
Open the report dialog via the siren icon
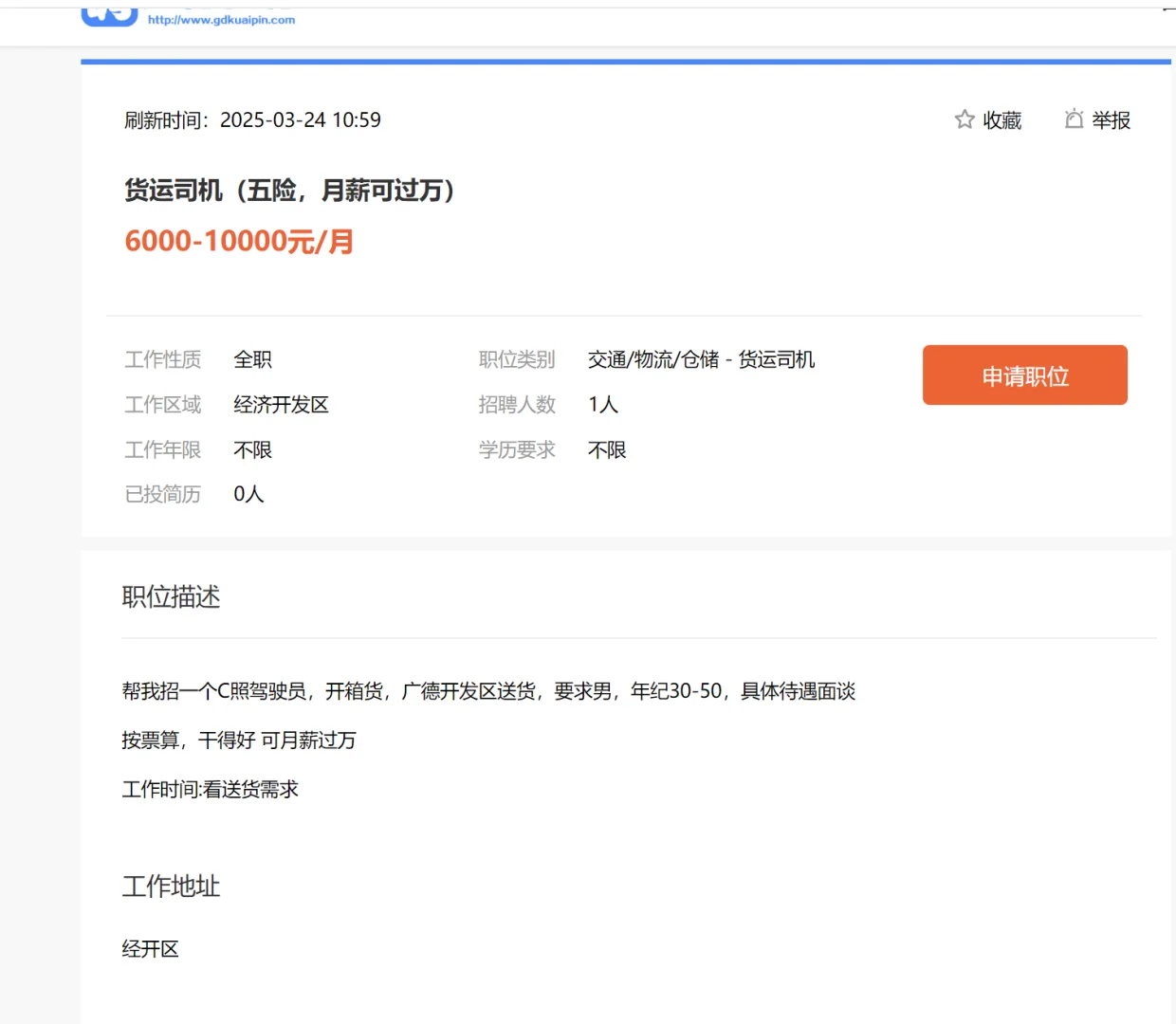click(1075, 119)
